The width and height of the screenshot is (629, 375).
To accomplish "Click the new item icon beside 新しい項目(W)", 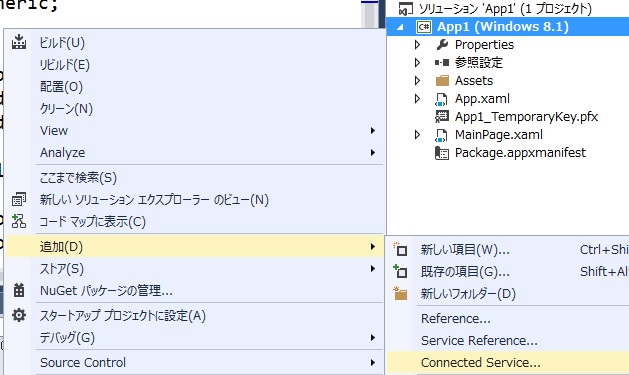I will tap(400, 249).
